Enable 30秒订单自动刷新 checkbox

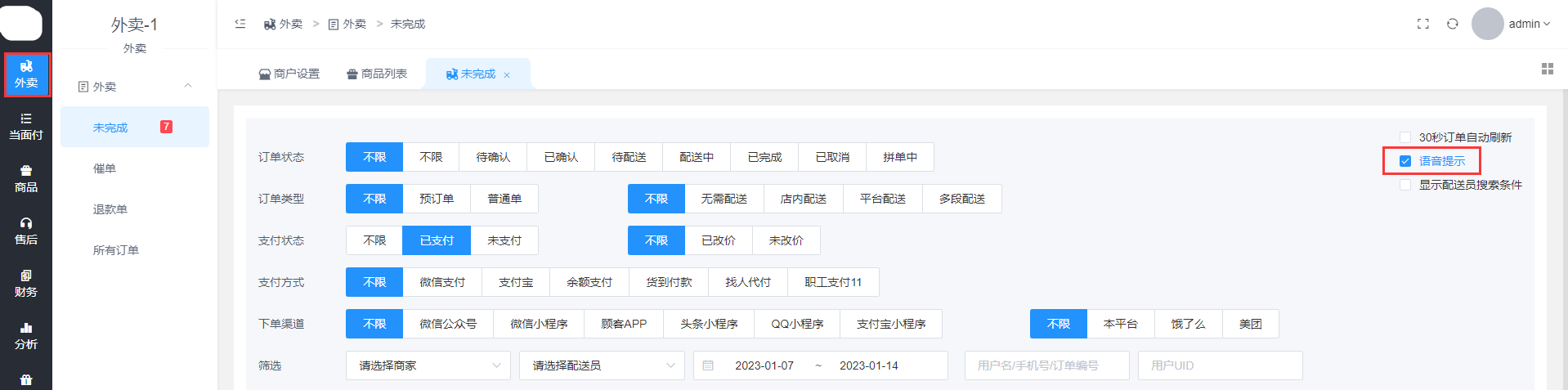pyautogui.click(x=1405, y=137)
